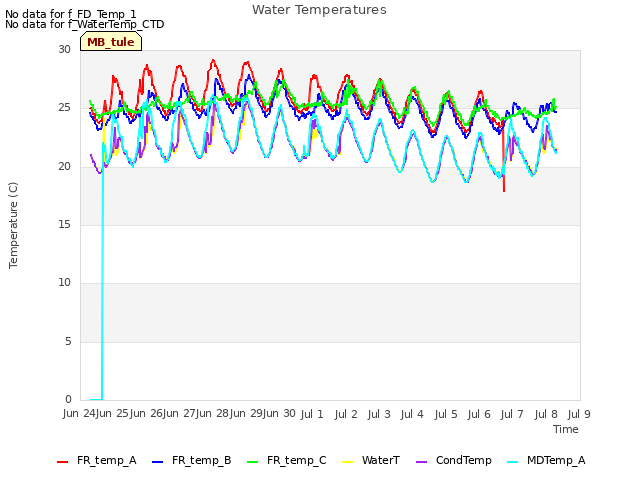Click the 0 y-axis tick label
Screen dimensions: 640x480
pyautogui.click(x=68, y=399)
